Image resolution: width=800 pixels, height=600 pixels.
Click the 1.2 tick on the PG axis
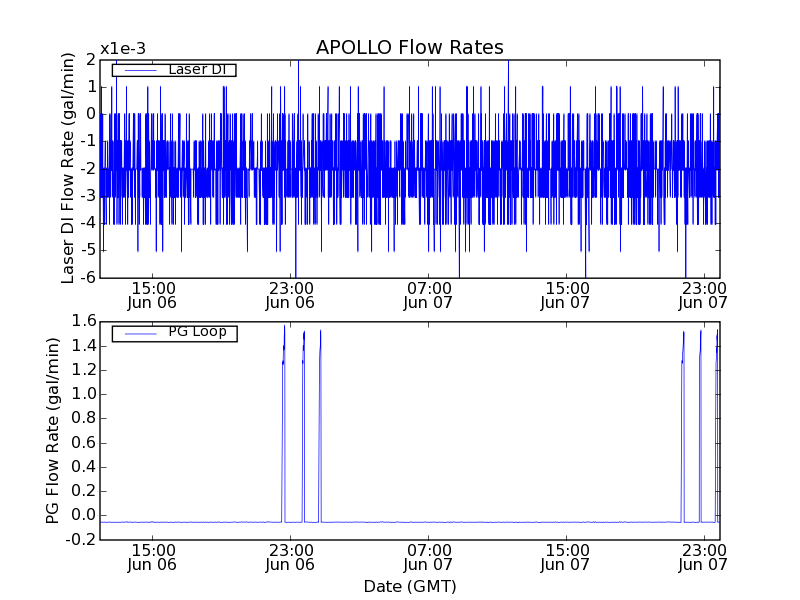coord(84,369)
